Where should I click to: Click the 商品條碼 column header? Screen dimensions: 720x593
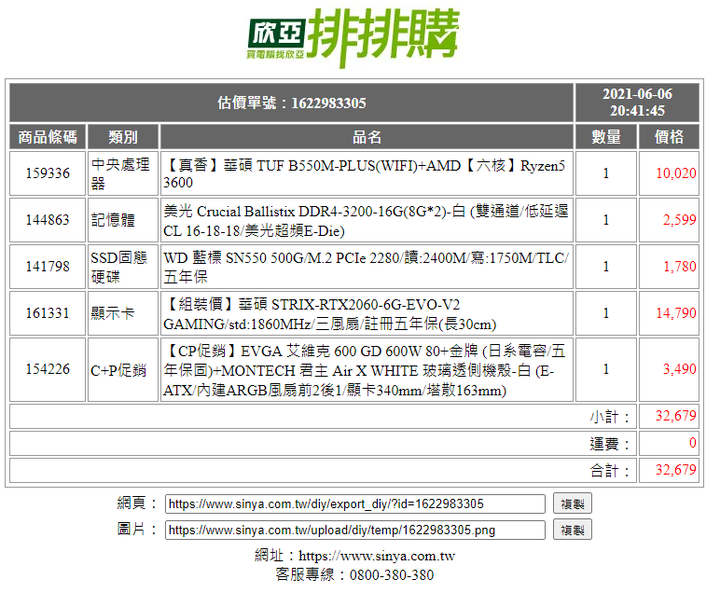tap(48, 137)
